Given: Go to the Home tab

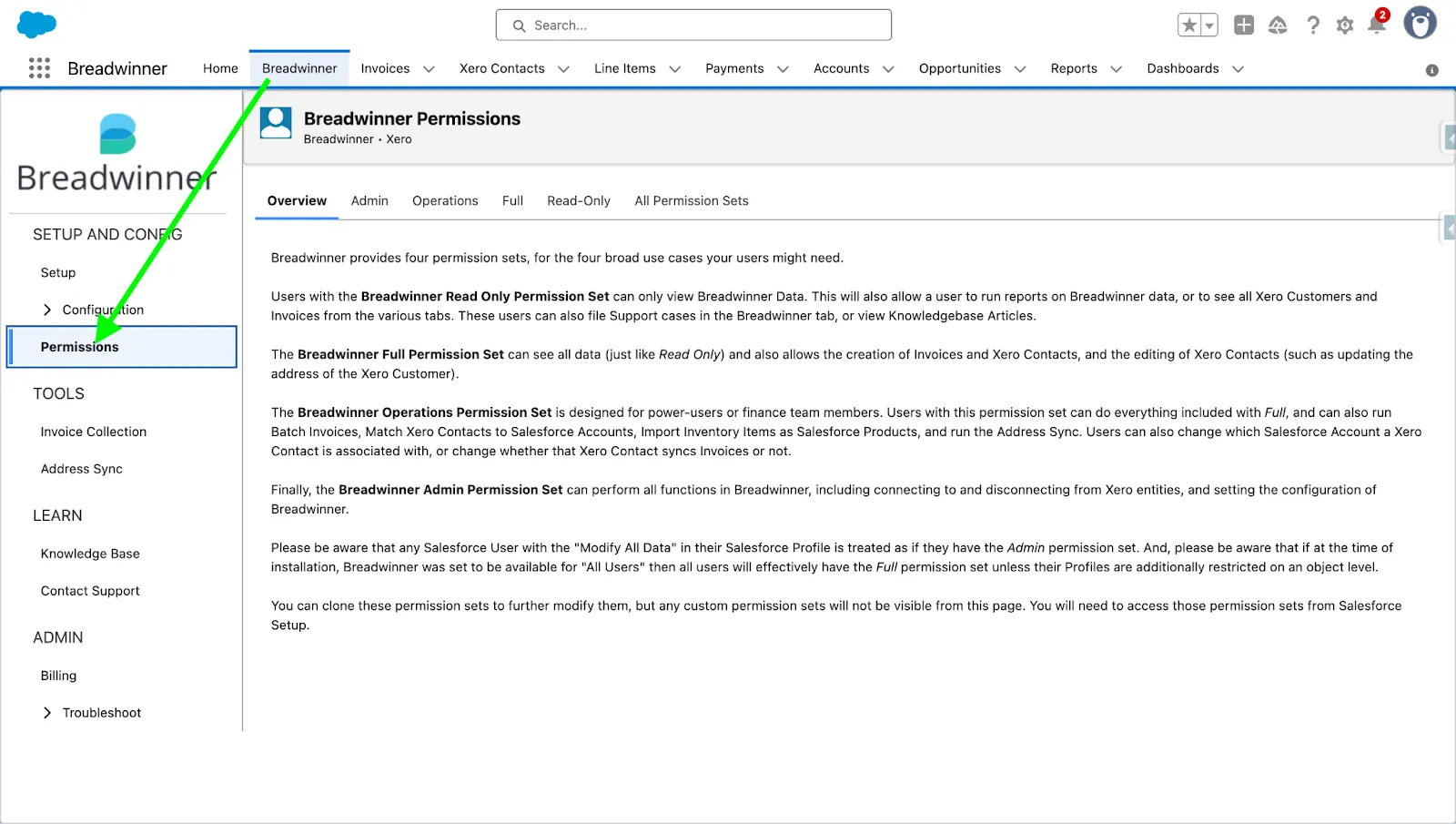Looking at the screenshot, I should pyautogui.click(x=220, y=68).
